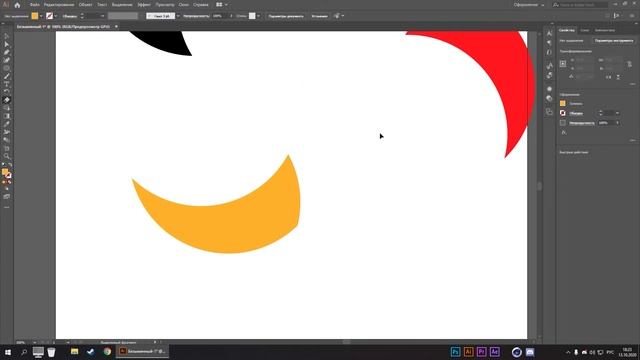Select the Eyedropper tool
The image size is (640, 360).
click(x=7, y=124)
